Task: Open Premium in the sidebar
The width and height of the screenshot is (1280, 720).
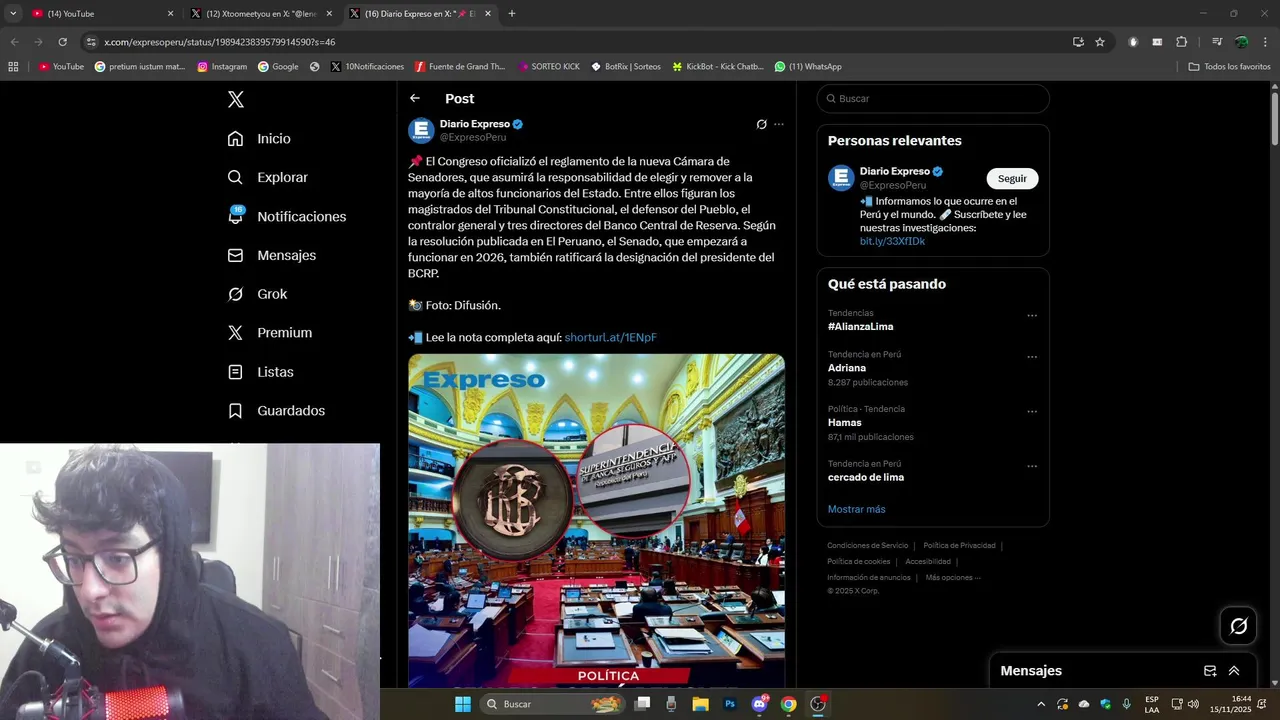Action: click(x=269, y=333)
